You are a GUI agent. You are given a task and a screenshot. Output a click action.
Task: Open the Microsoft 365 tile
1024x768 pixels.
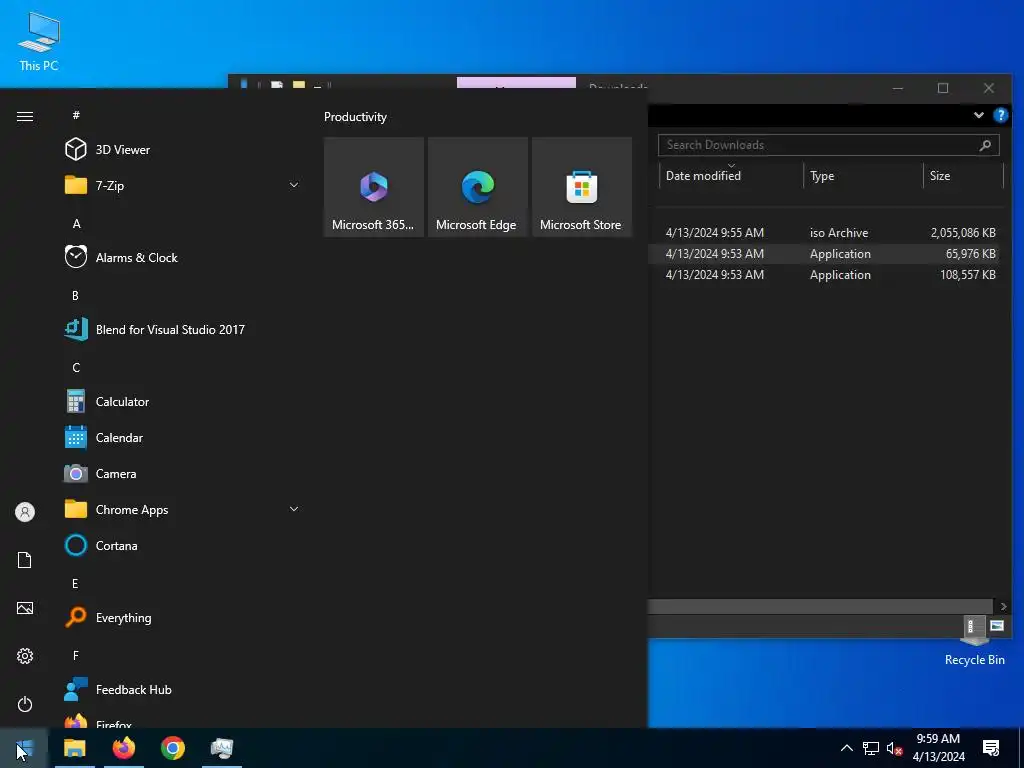coord(374,187)
